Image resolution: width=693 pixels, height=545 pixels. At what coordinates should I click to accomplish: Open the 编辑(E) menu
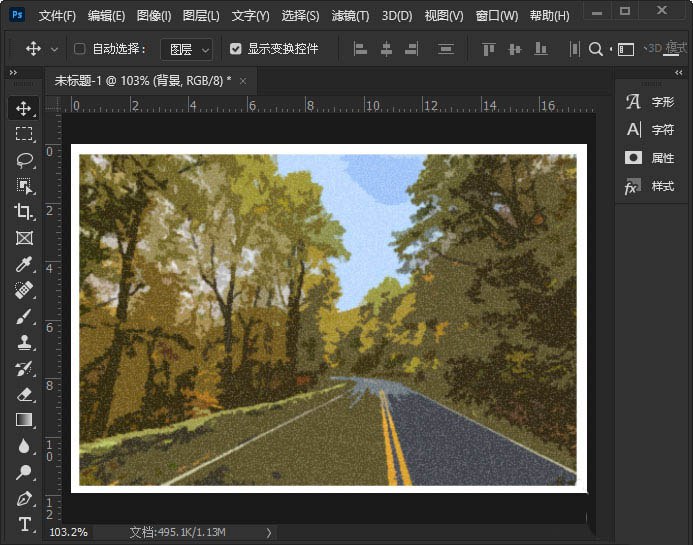pyautogui.click(x=106, y=16)
